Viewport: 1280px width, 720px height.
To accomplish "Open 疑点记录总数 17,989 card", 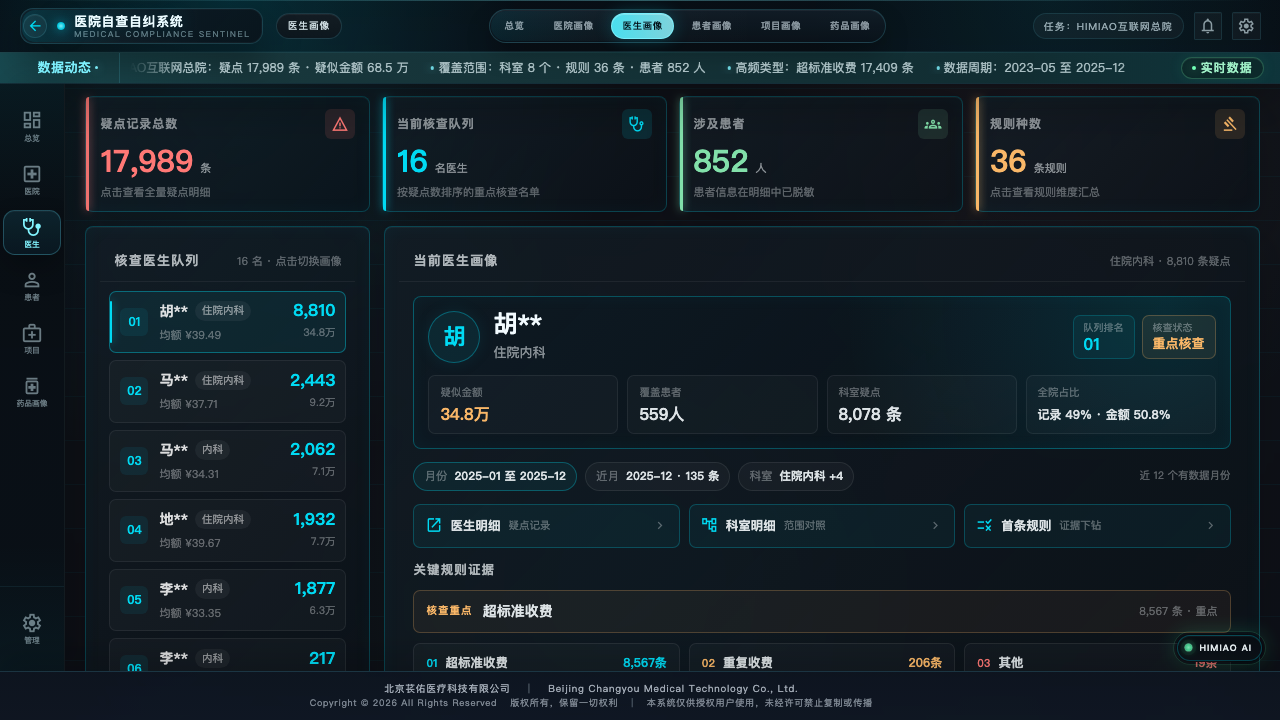I will 227,154.
